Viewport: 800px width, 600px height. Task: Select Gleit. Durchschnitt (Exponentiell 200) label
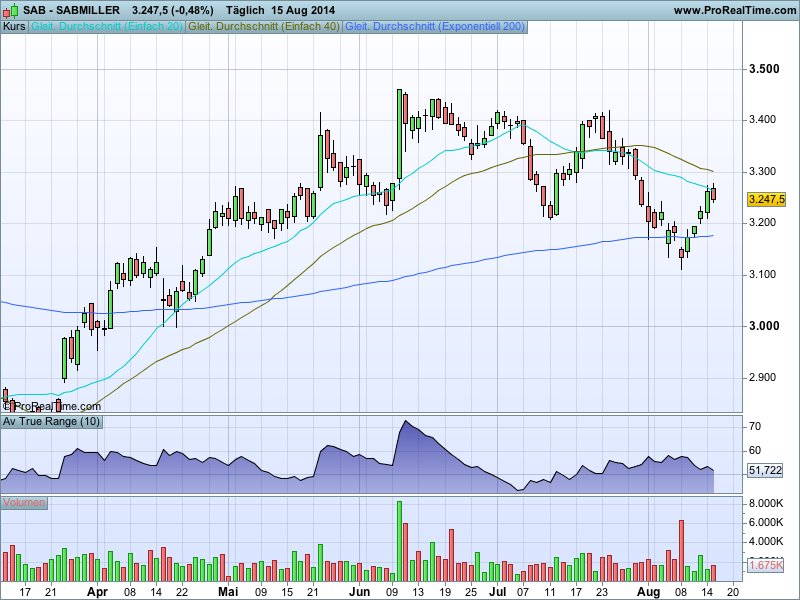click(435, 27)
